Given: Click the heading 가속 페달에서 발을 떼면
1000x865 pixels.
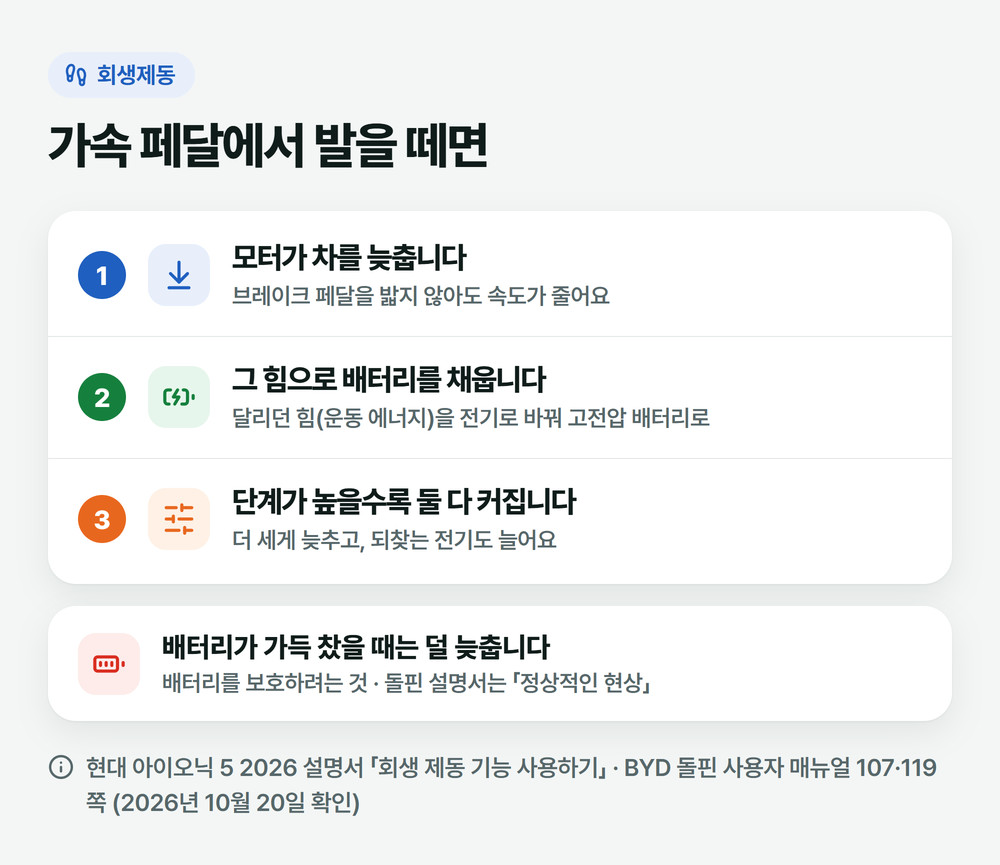Looking at the screenshot, I should point(268,146).
